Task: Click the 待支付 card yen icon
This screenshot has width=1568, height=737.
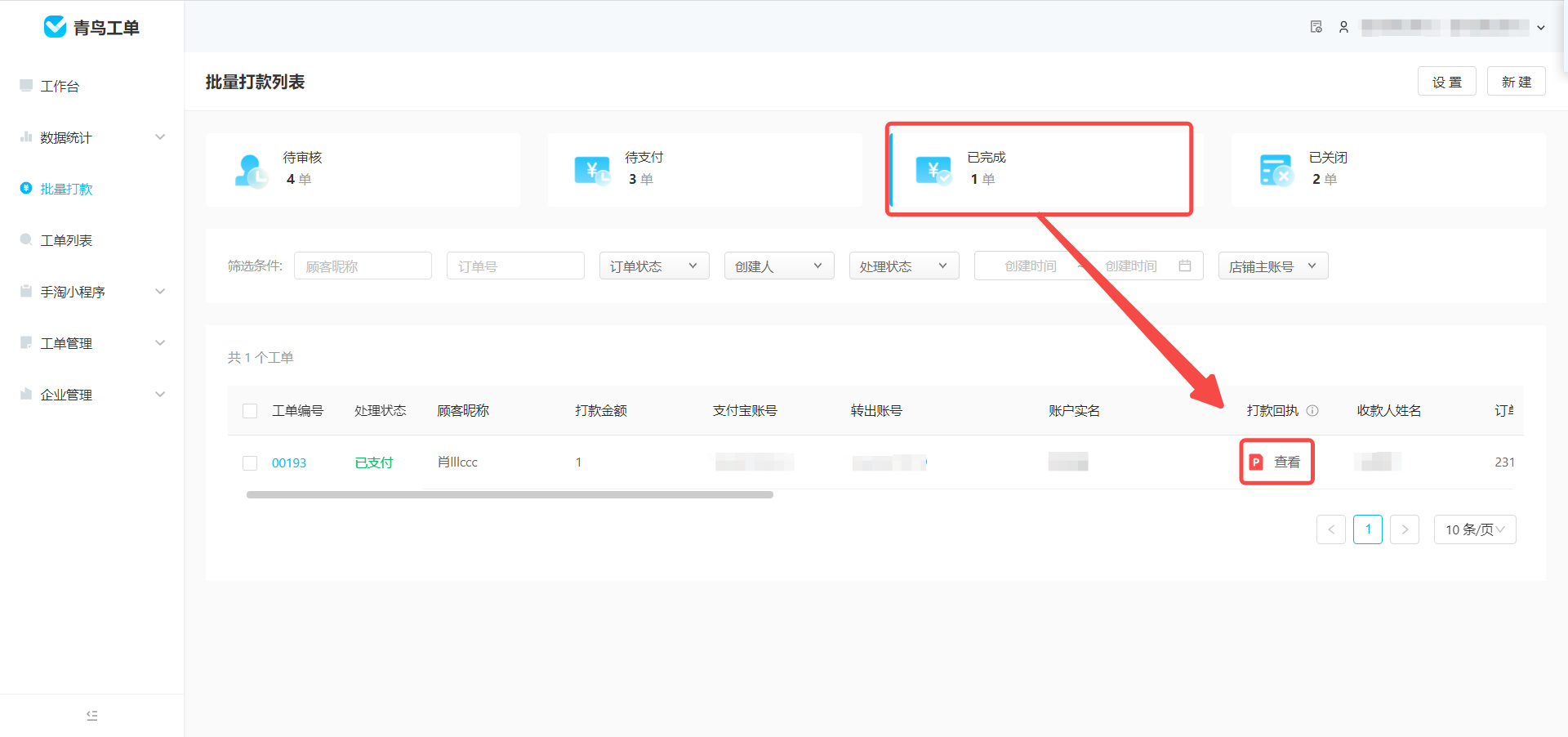Action: (x=593, y=171)
